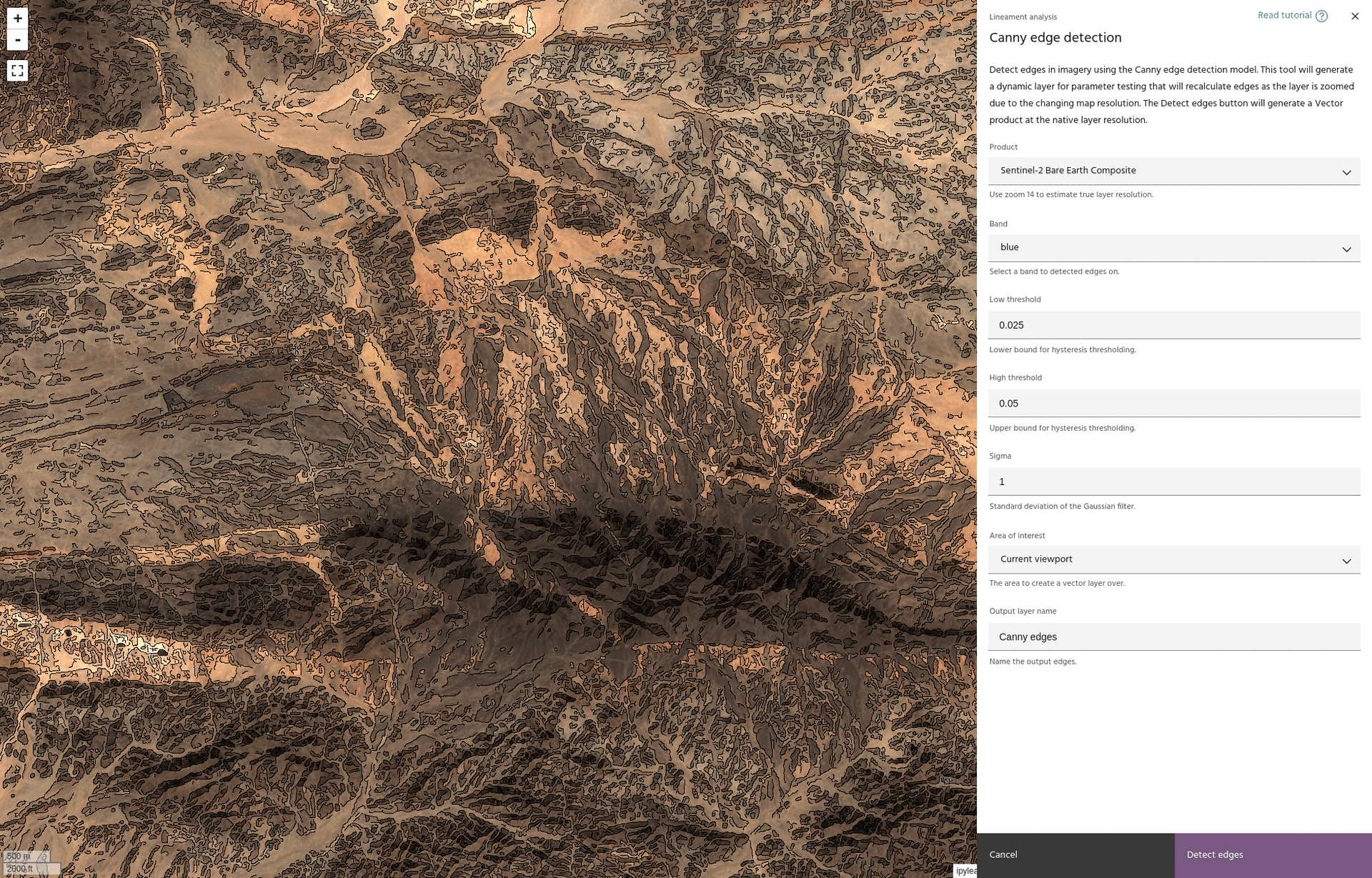Zoom out of the map
This screenshot has width=1372, height=878.
coord(17,40)
